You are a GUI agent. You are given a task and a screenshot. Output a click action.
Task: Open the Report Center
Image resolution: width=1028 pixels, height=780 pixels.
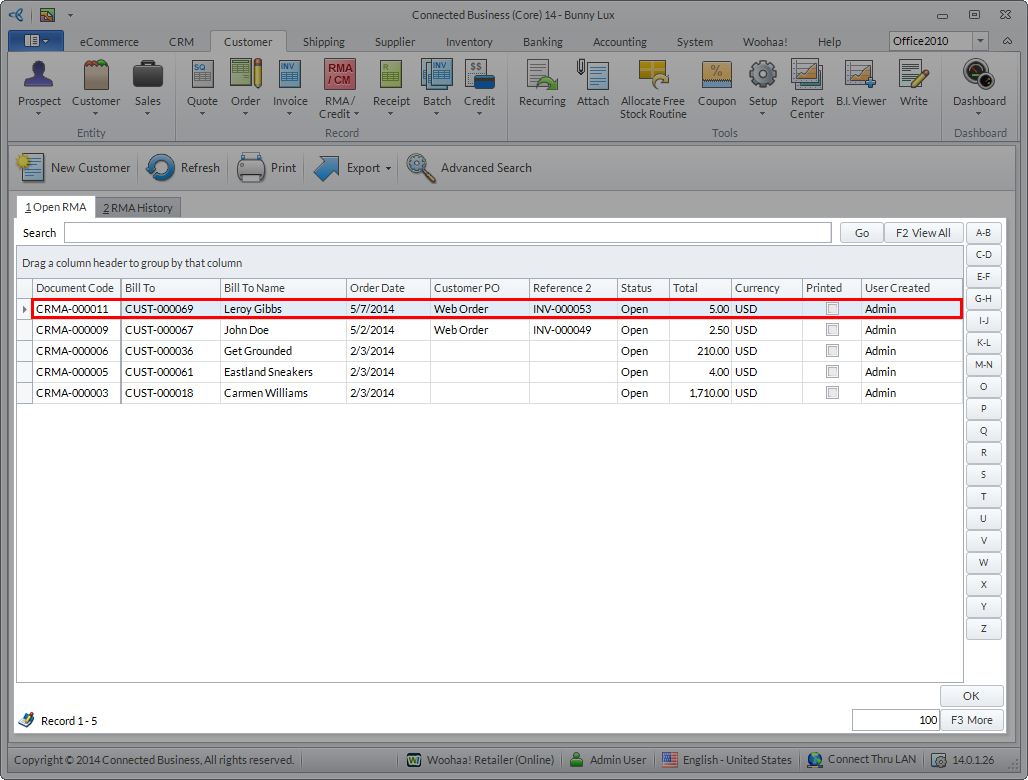click(x=807, y=77)
